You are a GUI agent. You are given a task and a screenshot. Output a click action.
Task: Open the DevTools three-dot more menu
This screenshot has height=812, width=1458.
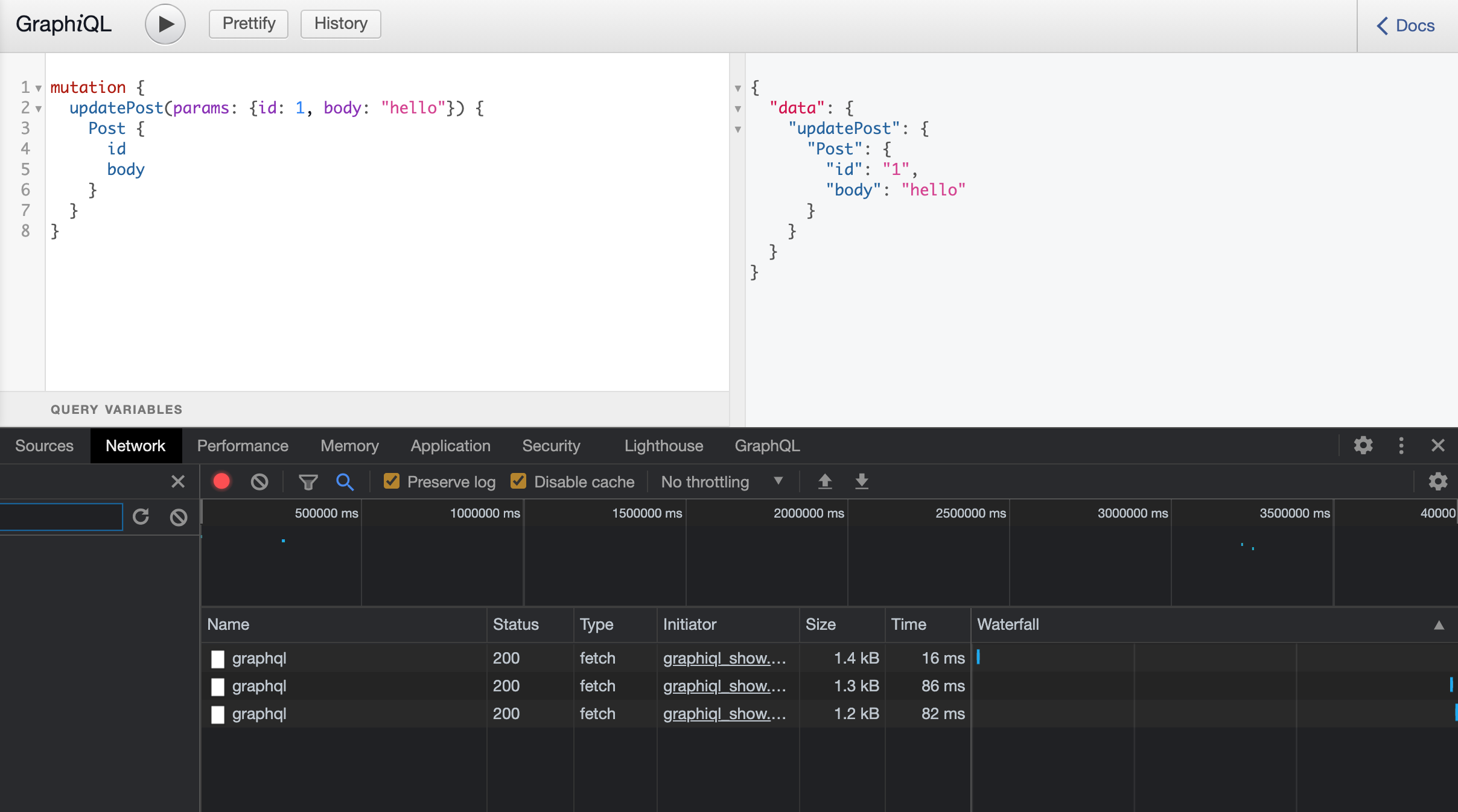(x=1401, y=446)
